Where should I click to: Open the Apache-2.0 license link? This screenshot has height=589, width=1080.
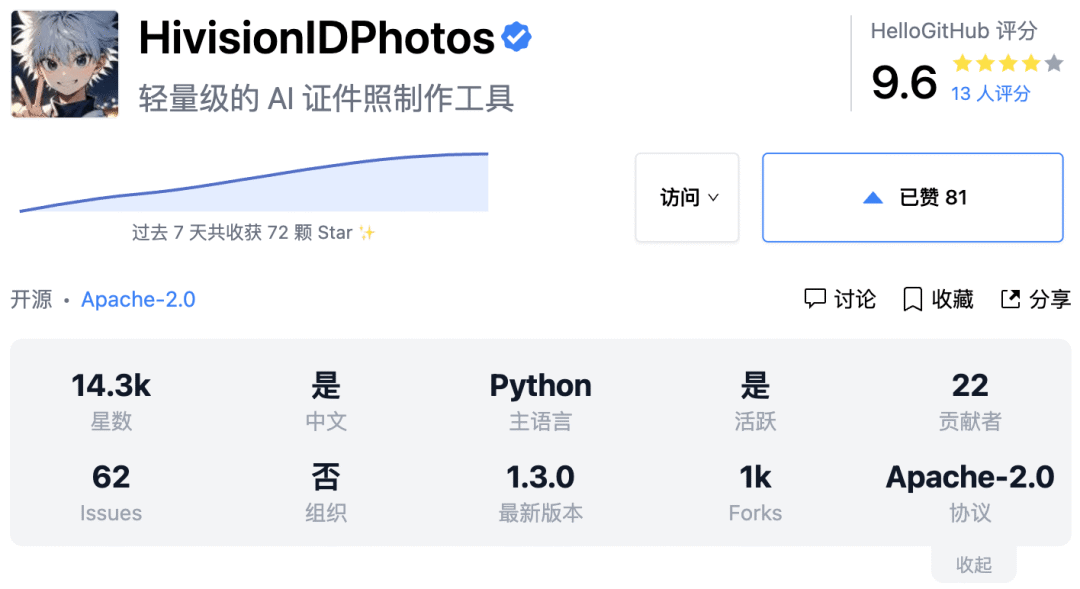tap(138, 299)
